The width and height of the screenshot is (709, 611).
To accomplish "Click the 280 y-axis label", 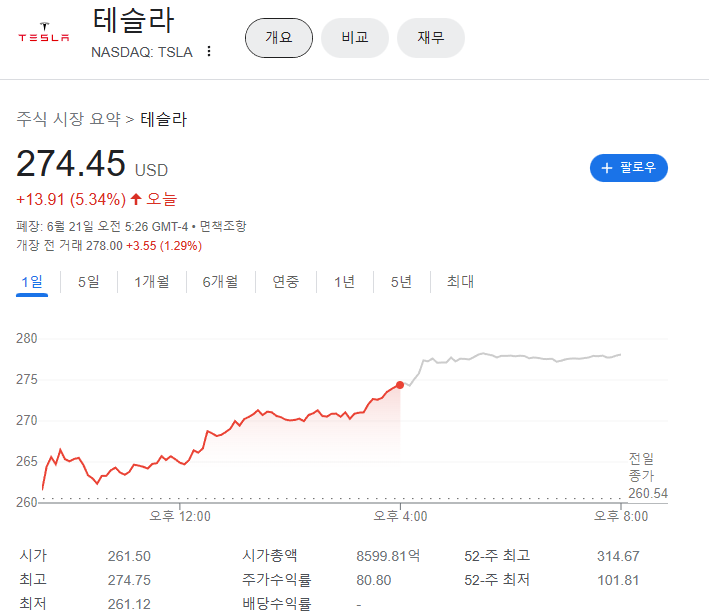I will tap(27, 338).
